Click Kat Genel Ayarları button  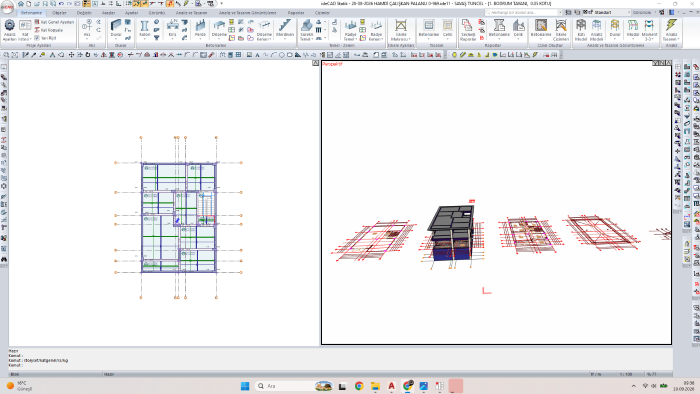point(54,22)
